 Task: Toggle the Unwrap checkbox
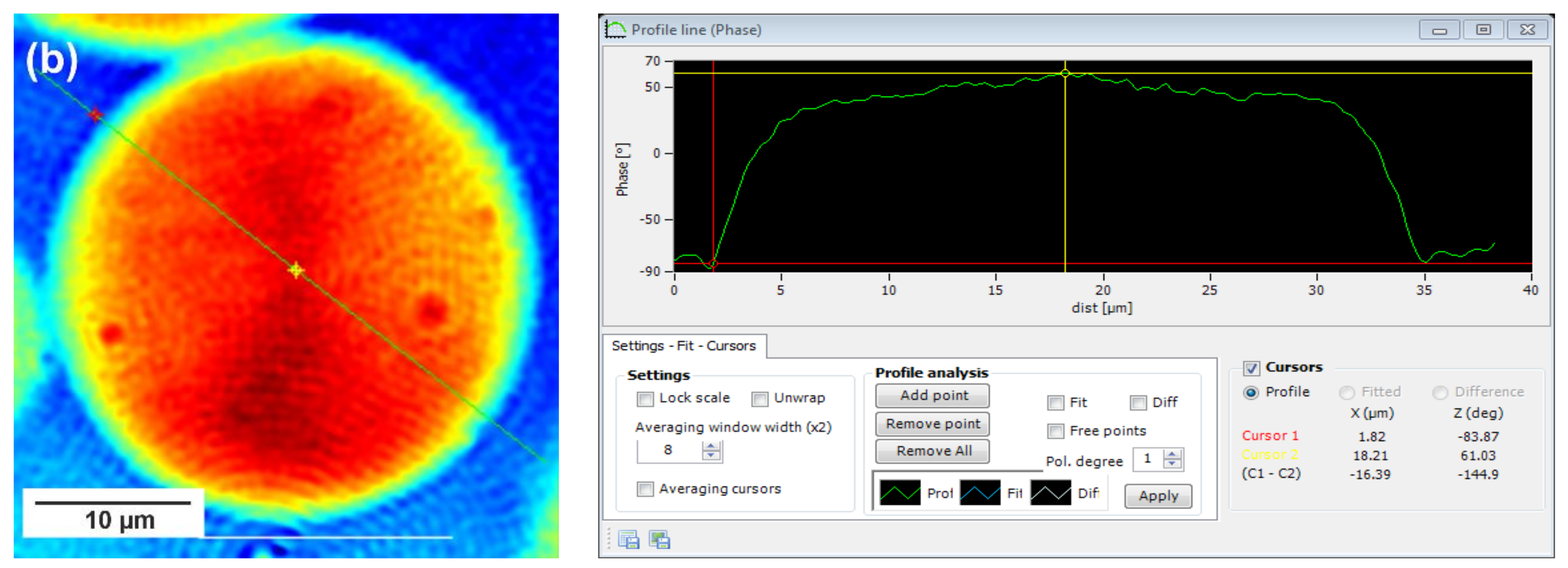pos(759,399)
